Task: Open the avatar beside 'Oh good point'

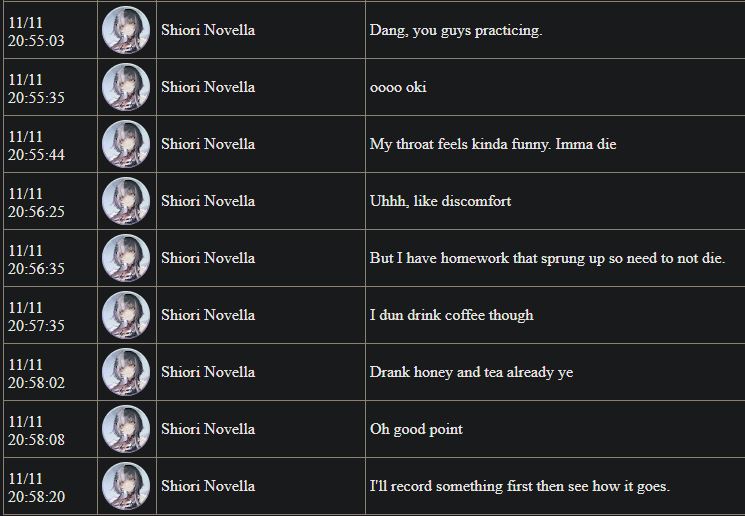Action: click(x=126, y=429)
